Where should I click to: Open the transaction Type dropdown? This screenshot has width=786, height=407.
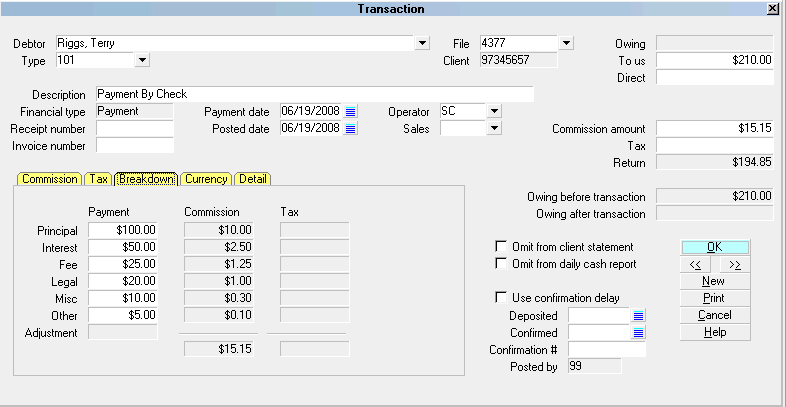click(x=142, y=61)
